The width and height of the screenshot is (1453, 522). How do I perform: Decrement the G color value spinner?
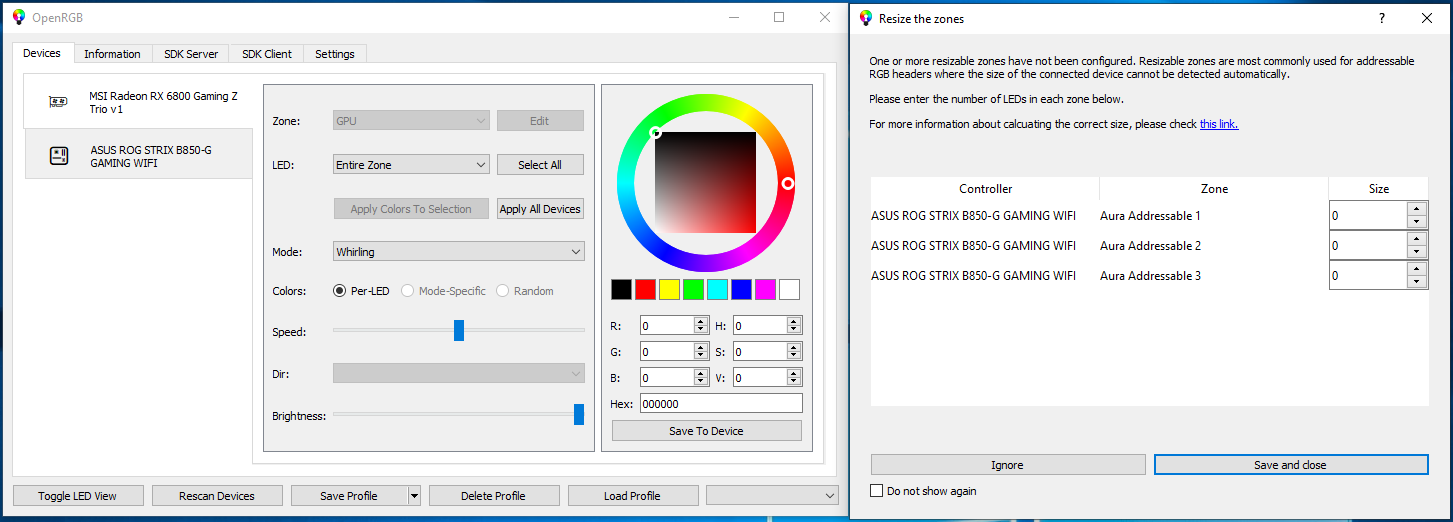(x=701, y=356)
